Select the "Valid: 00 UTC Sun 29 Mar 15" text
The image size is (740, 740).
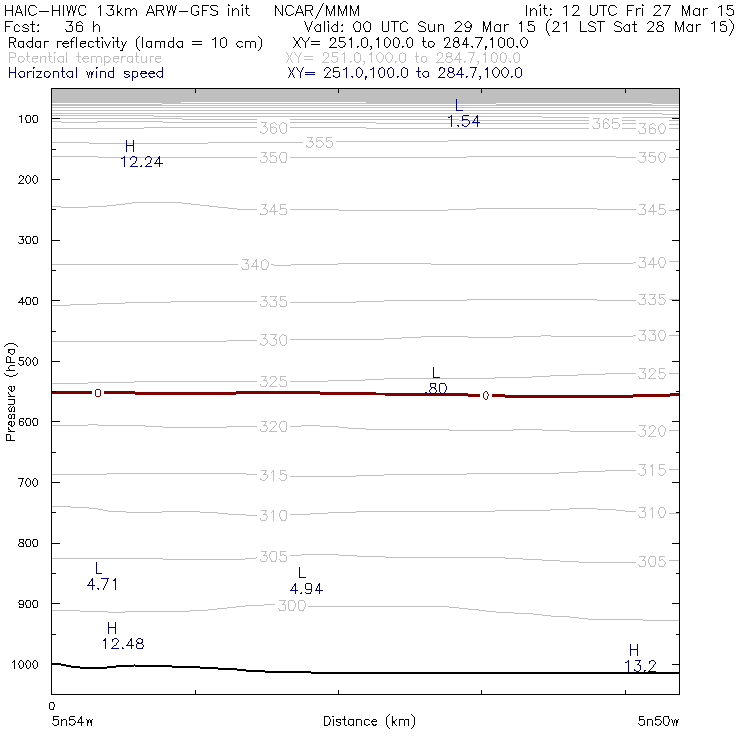click(420, 27)
